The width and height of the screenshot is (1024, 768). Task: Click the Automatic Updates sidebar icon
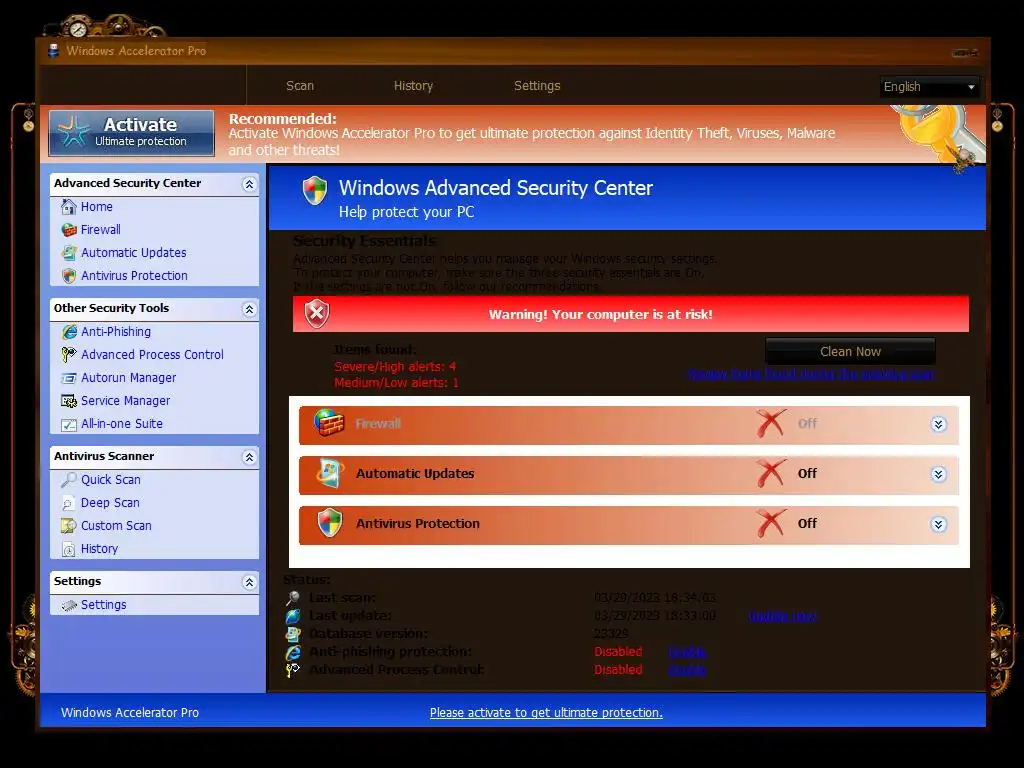[69, 253]
